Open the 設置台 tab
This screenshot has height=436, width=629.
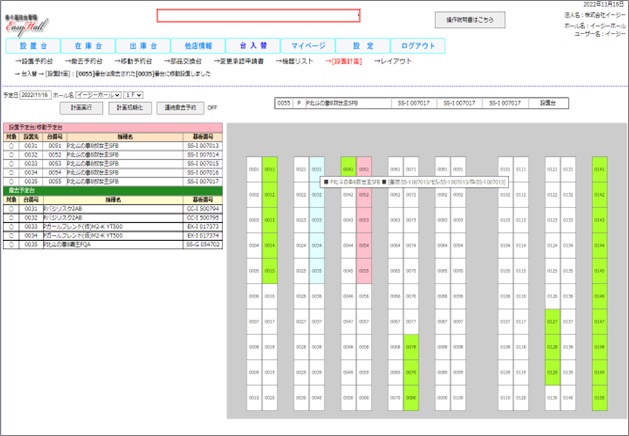tap(32, 46)
